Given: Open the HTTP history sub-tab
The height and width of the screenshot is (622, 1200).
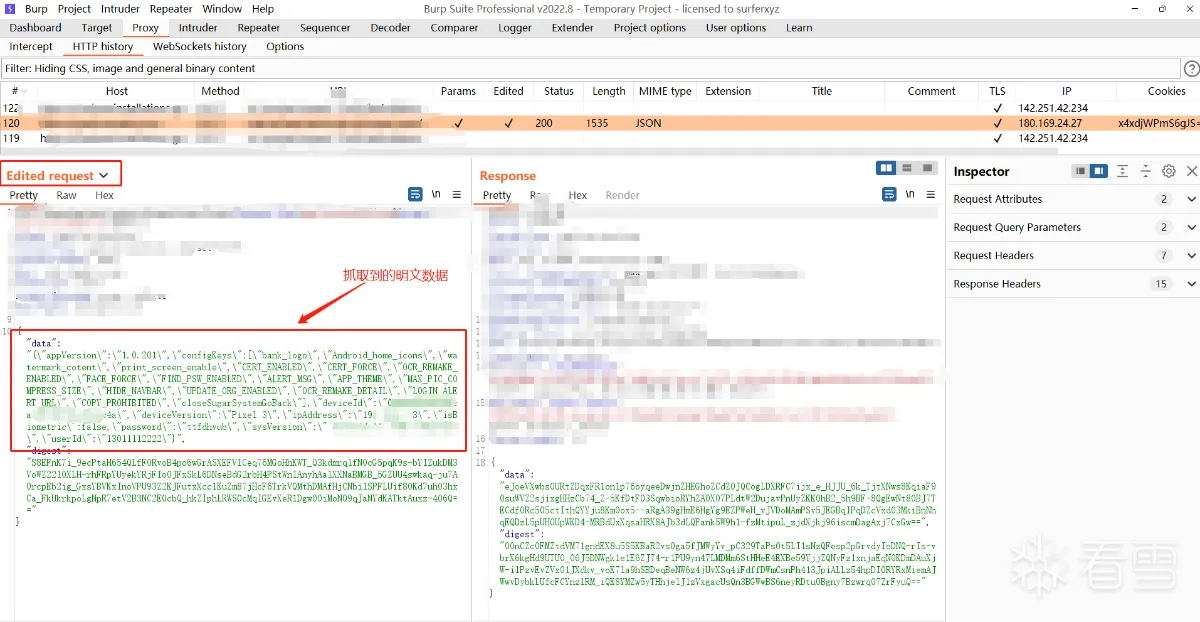Looking at the screenshot, I should coord(103,46).
